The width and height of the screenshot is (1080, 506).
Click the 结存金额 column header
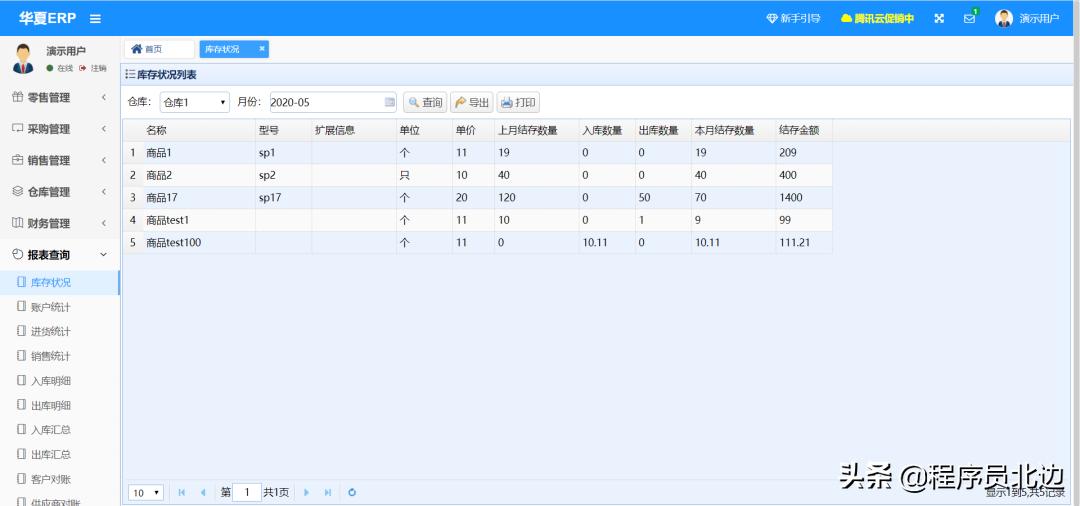pos(804,130)
